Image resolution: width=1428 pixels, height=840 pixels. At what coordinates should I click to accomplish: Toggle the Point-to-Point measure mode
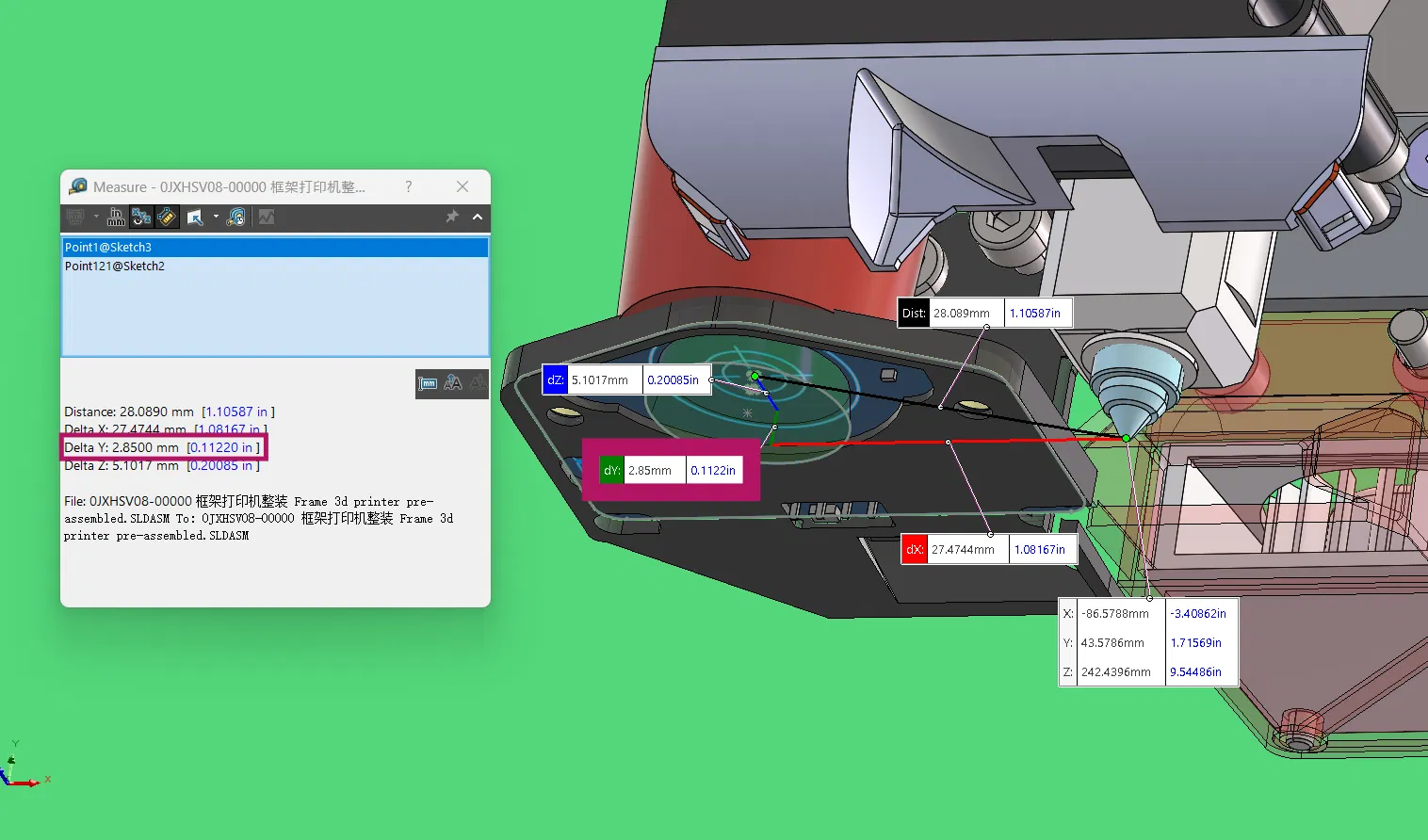pos(167,218)
